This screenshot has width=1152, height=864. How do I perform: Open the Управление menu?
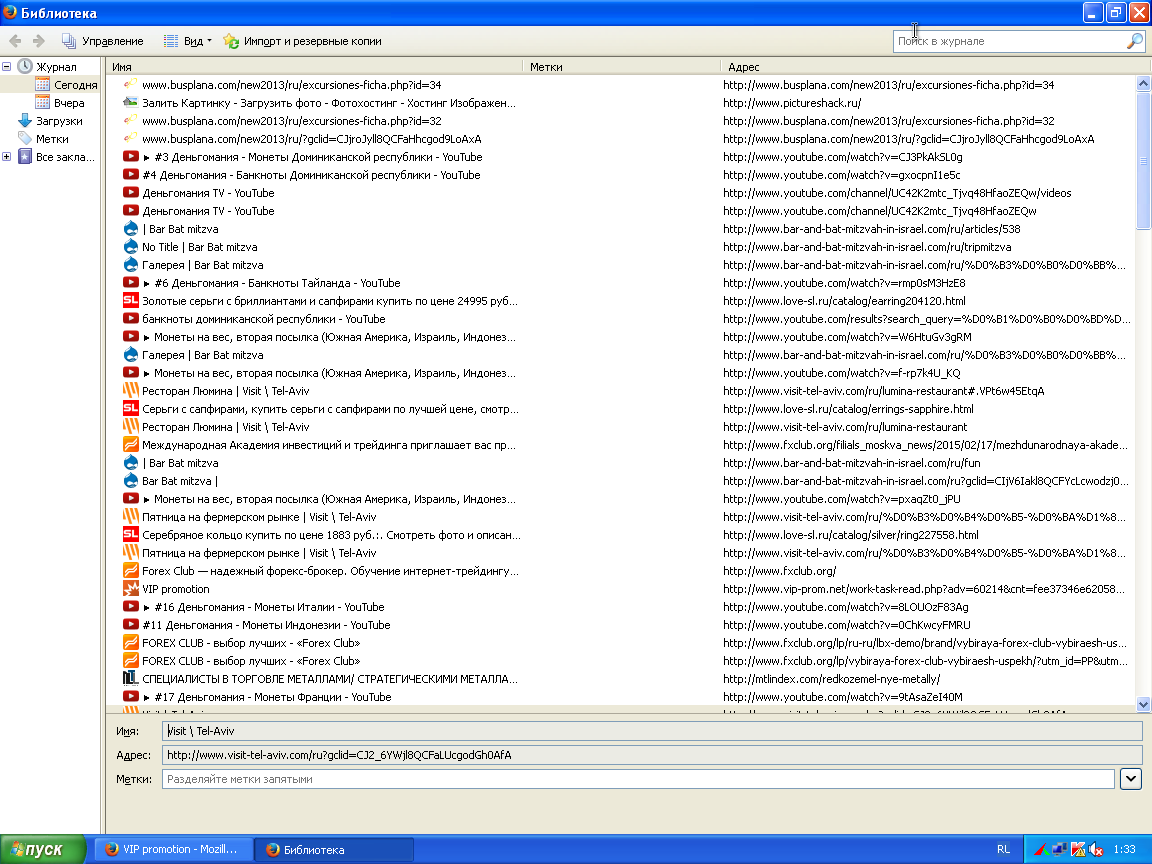[x=102, y=41]
